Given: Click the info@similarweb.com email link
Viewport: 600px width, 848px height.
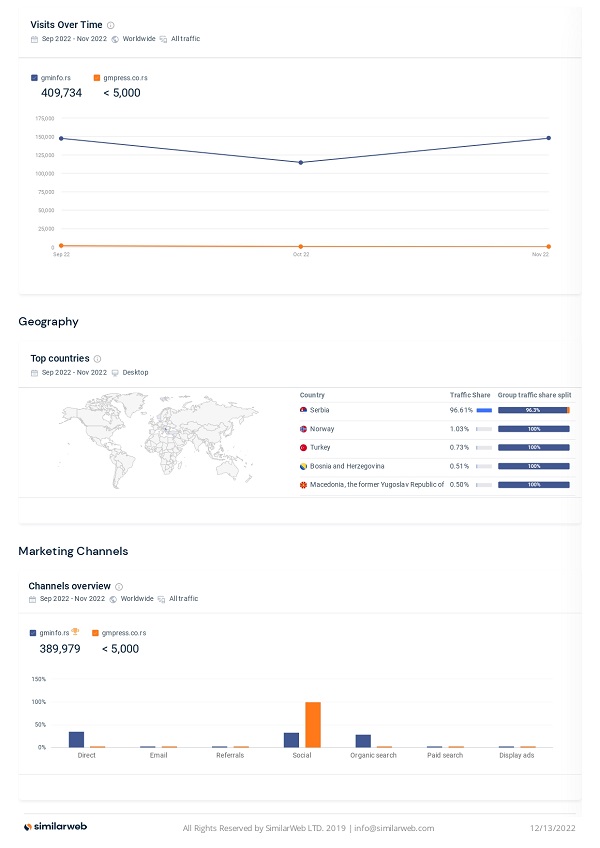Looking at the screenshot, I should click(395, 828).
